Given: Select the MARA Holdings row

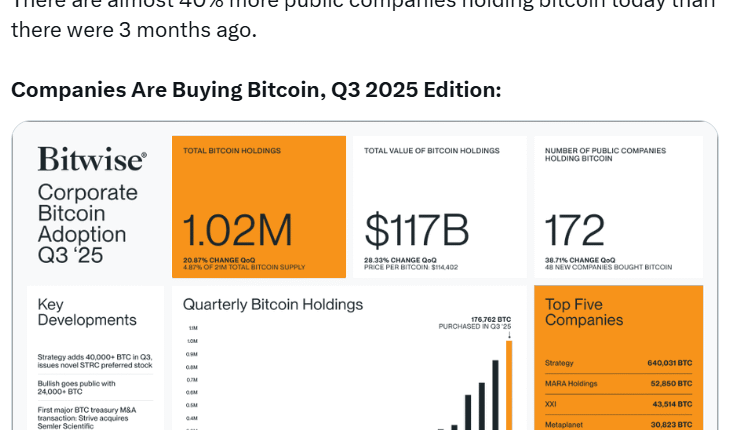Looking at the screenshot, I should click(x=618, y=383).
